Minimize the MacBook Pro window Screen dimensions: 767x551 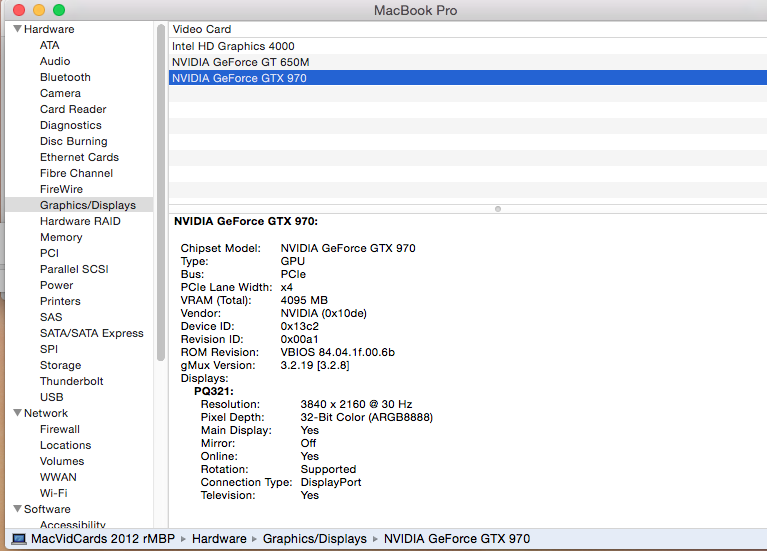point(39,10)
